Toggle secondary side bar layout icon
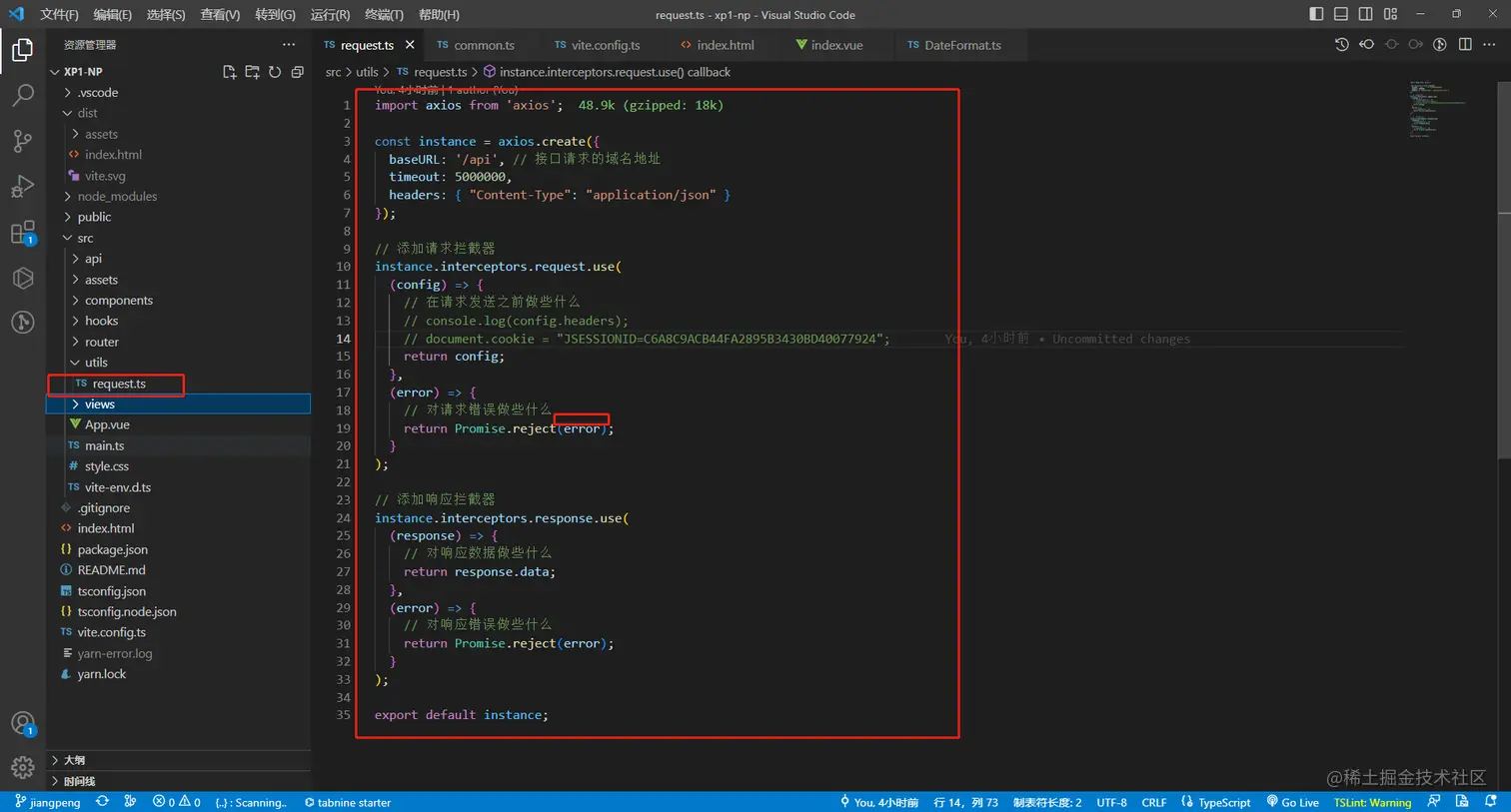1511x812 pixels. (x=1366, y=14)
